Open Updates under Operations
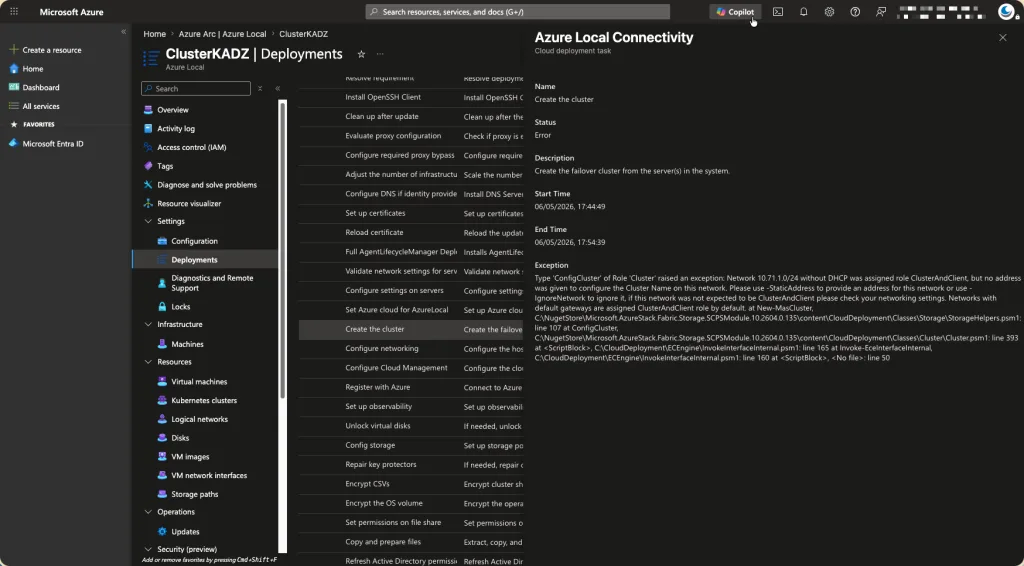Viewport: 1024px width, 566px height. (185, 531)
